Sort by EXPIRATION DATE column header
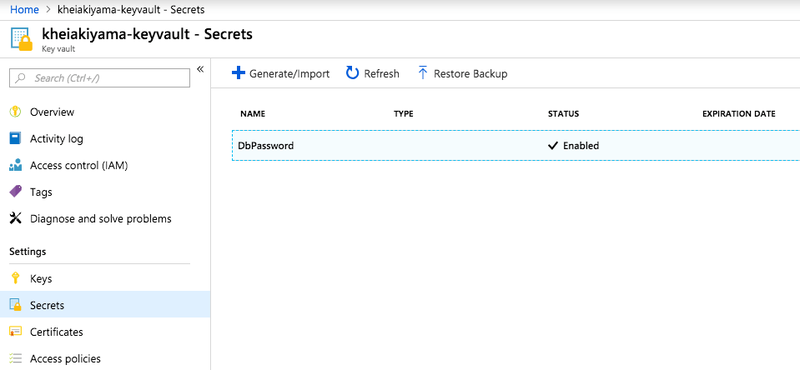The height and width of the screenshot is (370, 800). 739,114
